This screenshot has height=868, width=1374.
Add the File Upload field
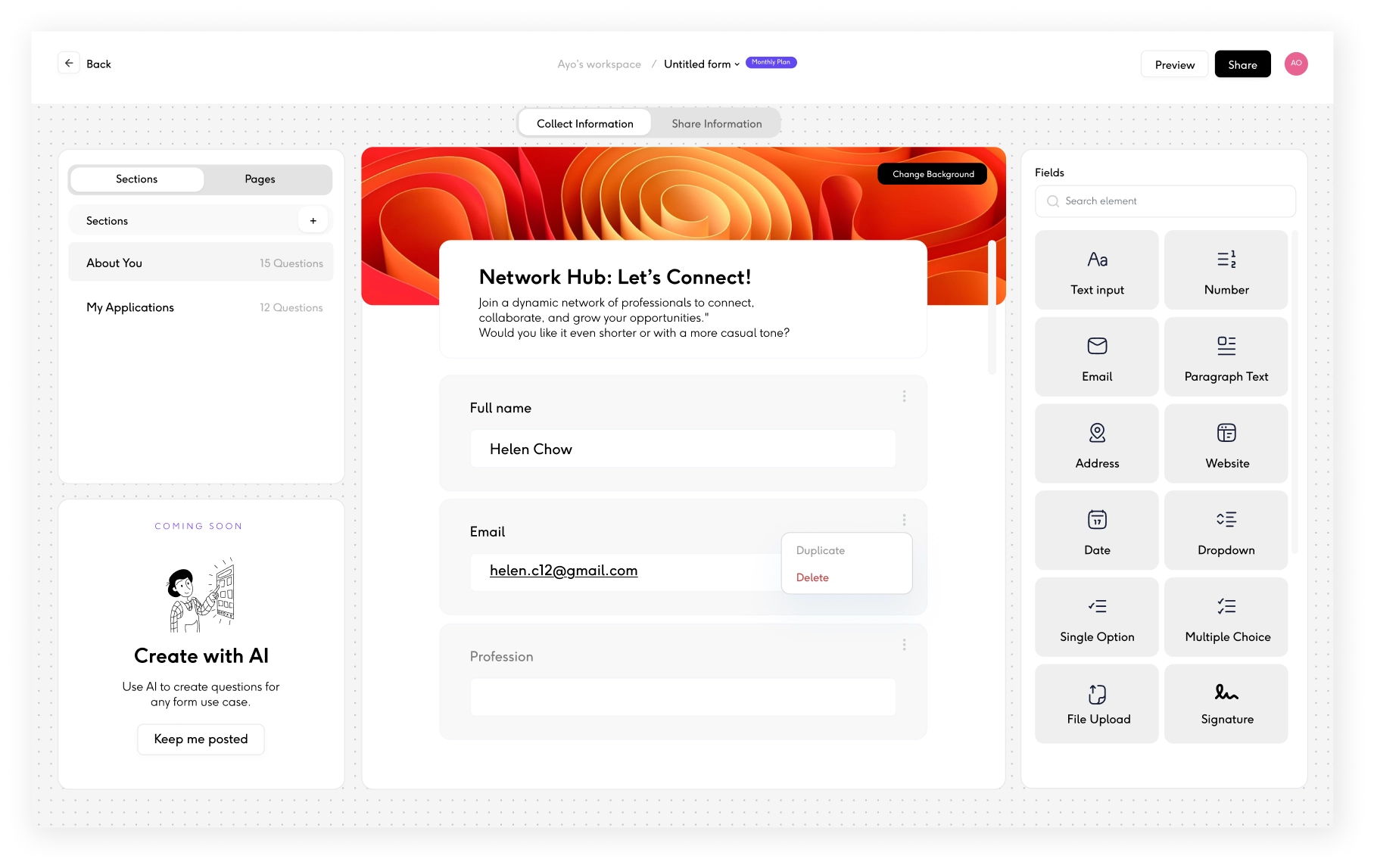pyautogui.click(x=1096, y=704)
